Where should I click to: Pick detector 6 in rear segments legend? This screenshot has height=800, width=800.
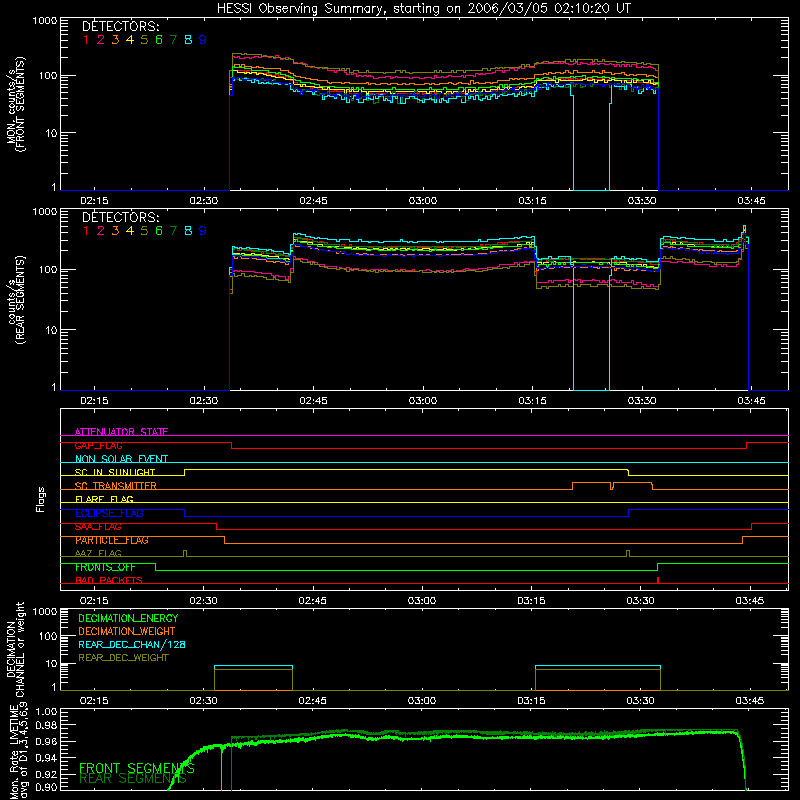pos(159,231)
